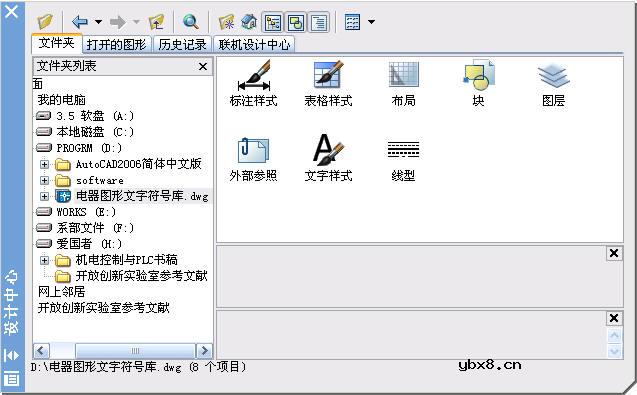Switch to the 打开的图形 tab

(117, 44)
